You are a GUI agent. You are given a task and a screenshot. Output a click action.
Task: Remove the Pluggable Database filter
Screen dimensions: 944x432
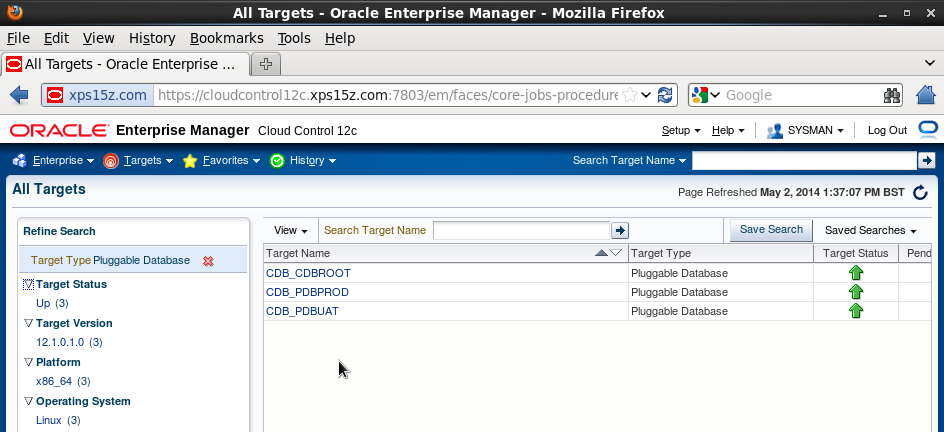208,261
